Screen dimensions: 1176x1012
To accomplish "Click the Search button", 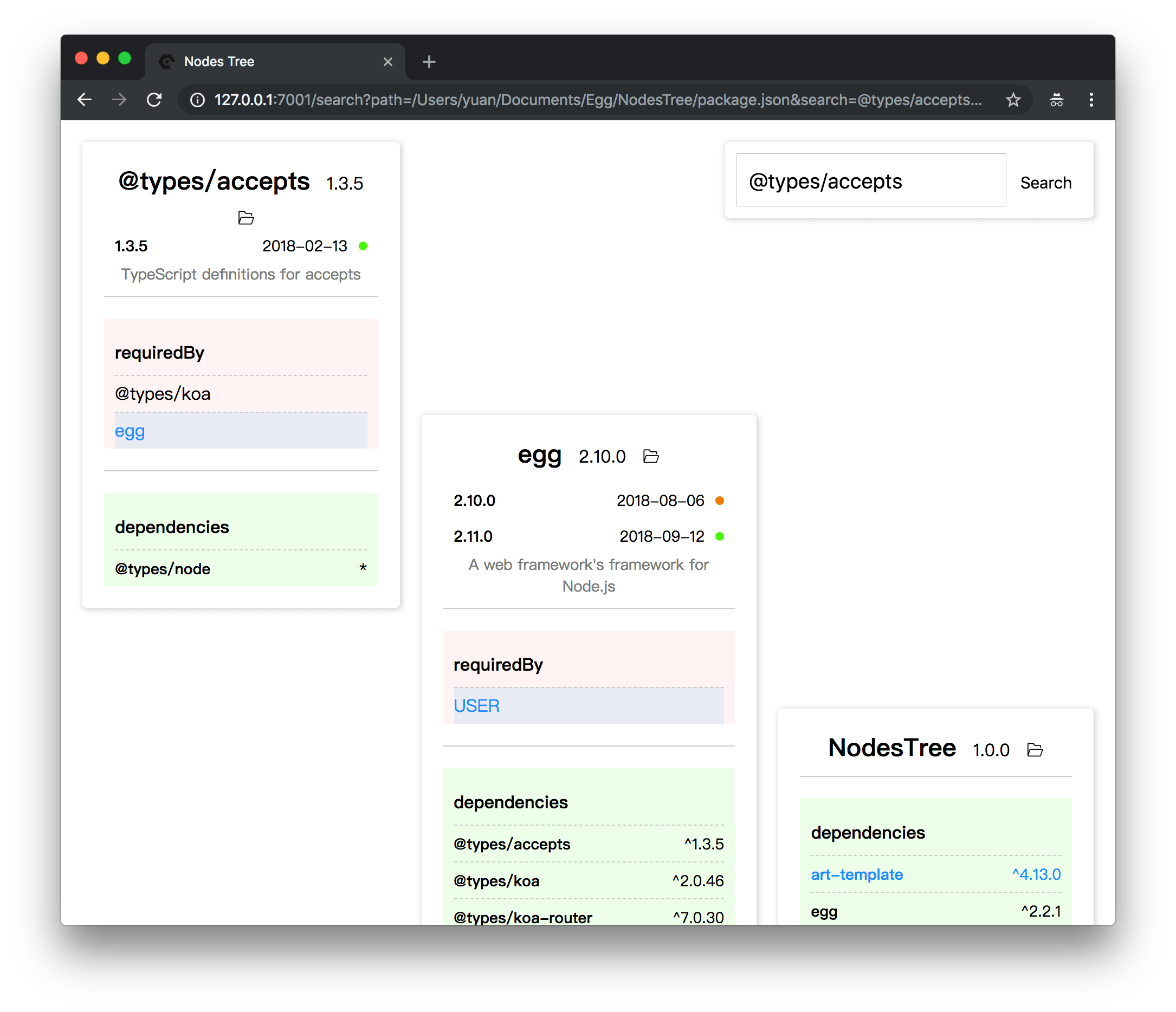I will (x=1045, y=183).
